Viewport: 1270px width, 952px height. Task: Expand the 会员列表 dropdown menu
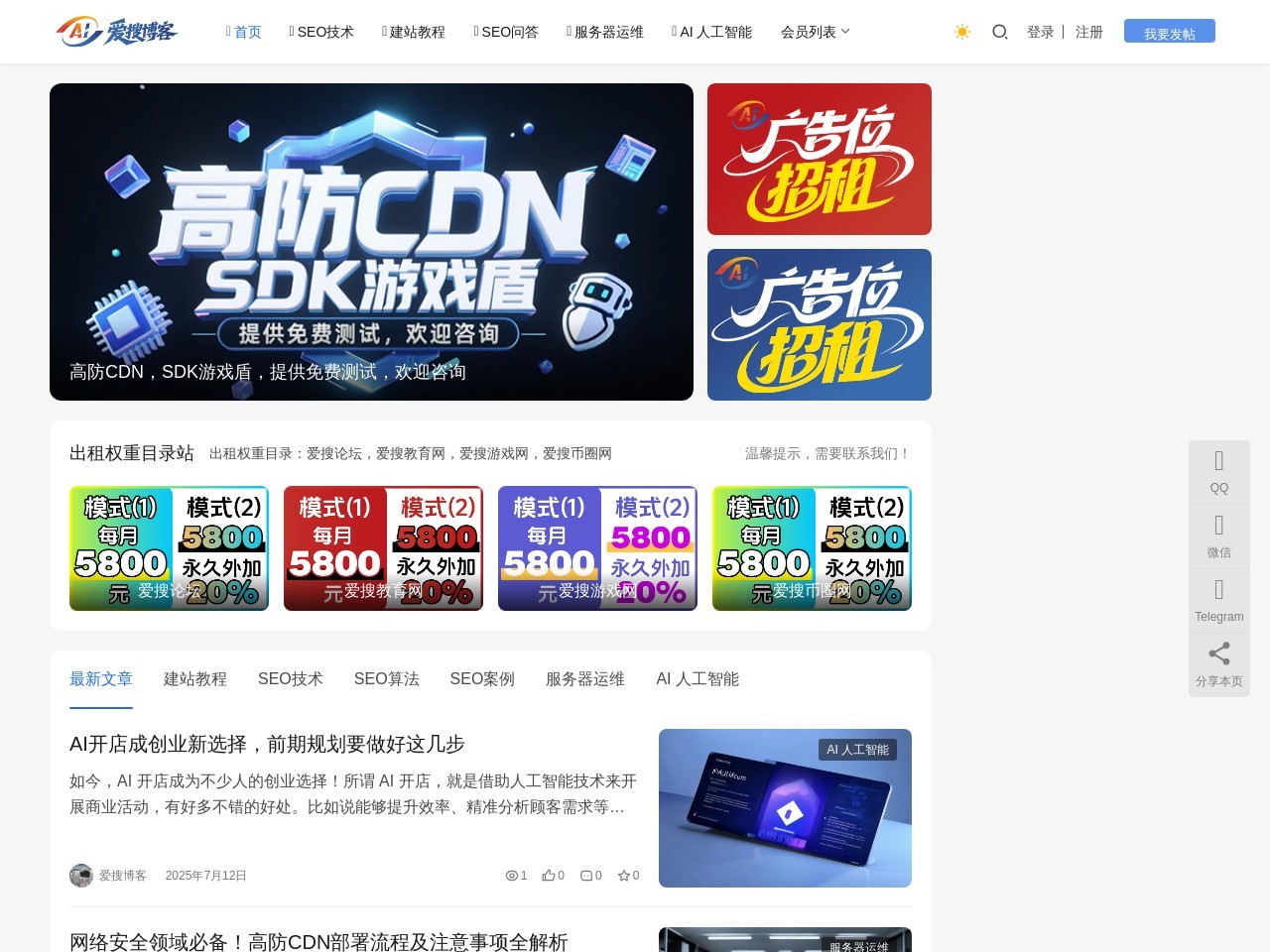tap(815, 32)
